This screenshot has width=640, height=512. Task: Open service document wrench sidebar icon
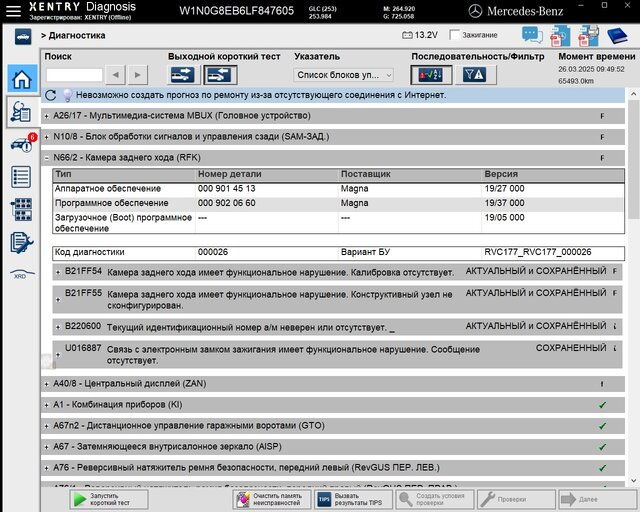coord(22,243)
